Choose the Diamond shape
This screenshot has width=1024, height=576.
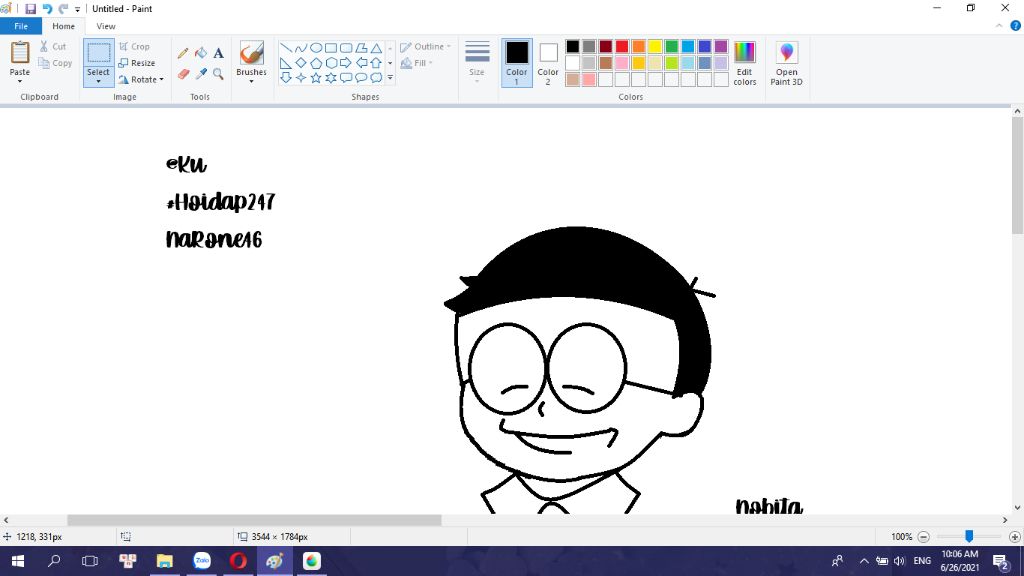(x=300, y=63)
